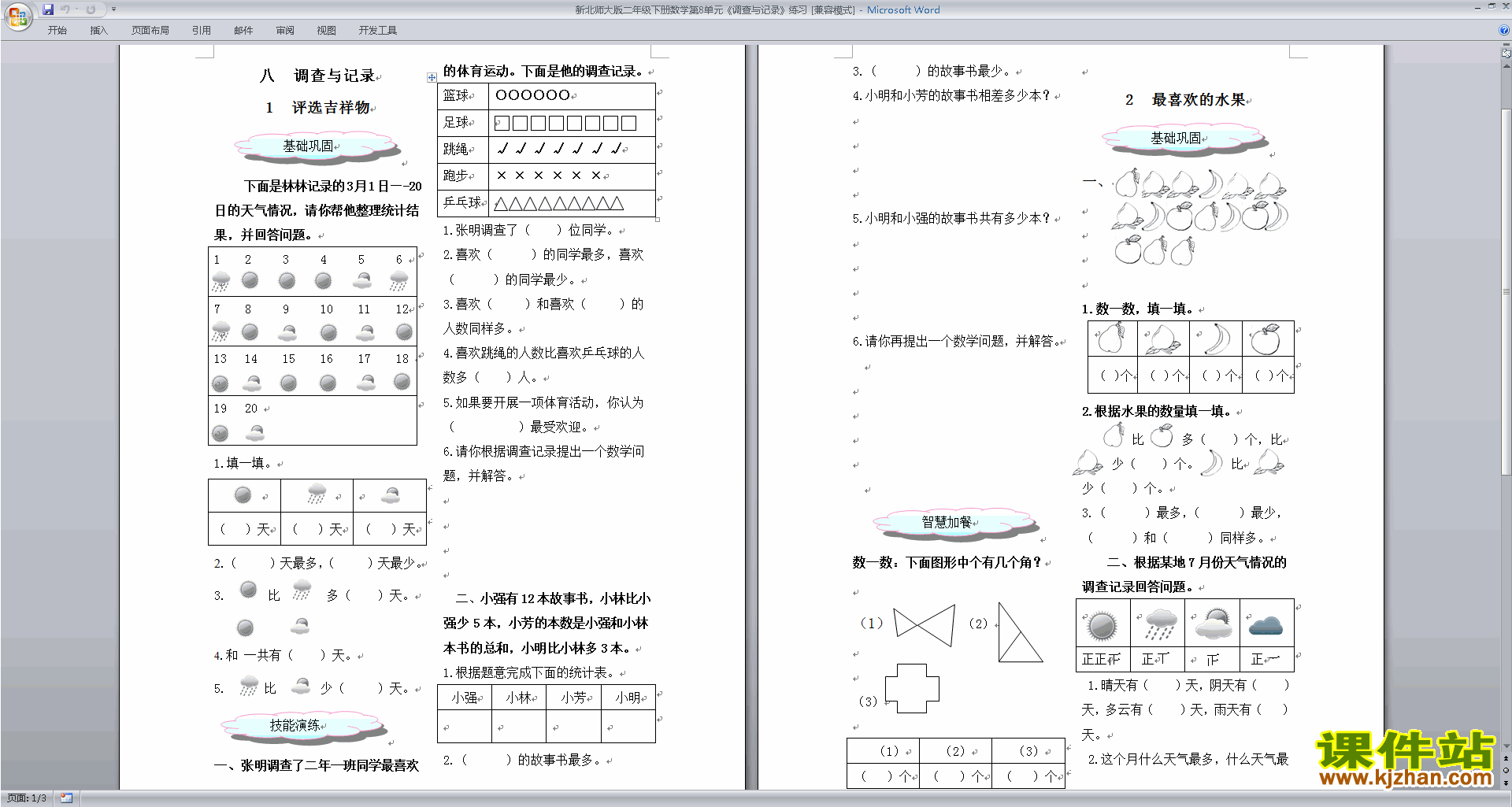The width and height of the screenshot is (1512, 807).
Task: Click day 20 in the weather calendar
Action: (251, 409)
